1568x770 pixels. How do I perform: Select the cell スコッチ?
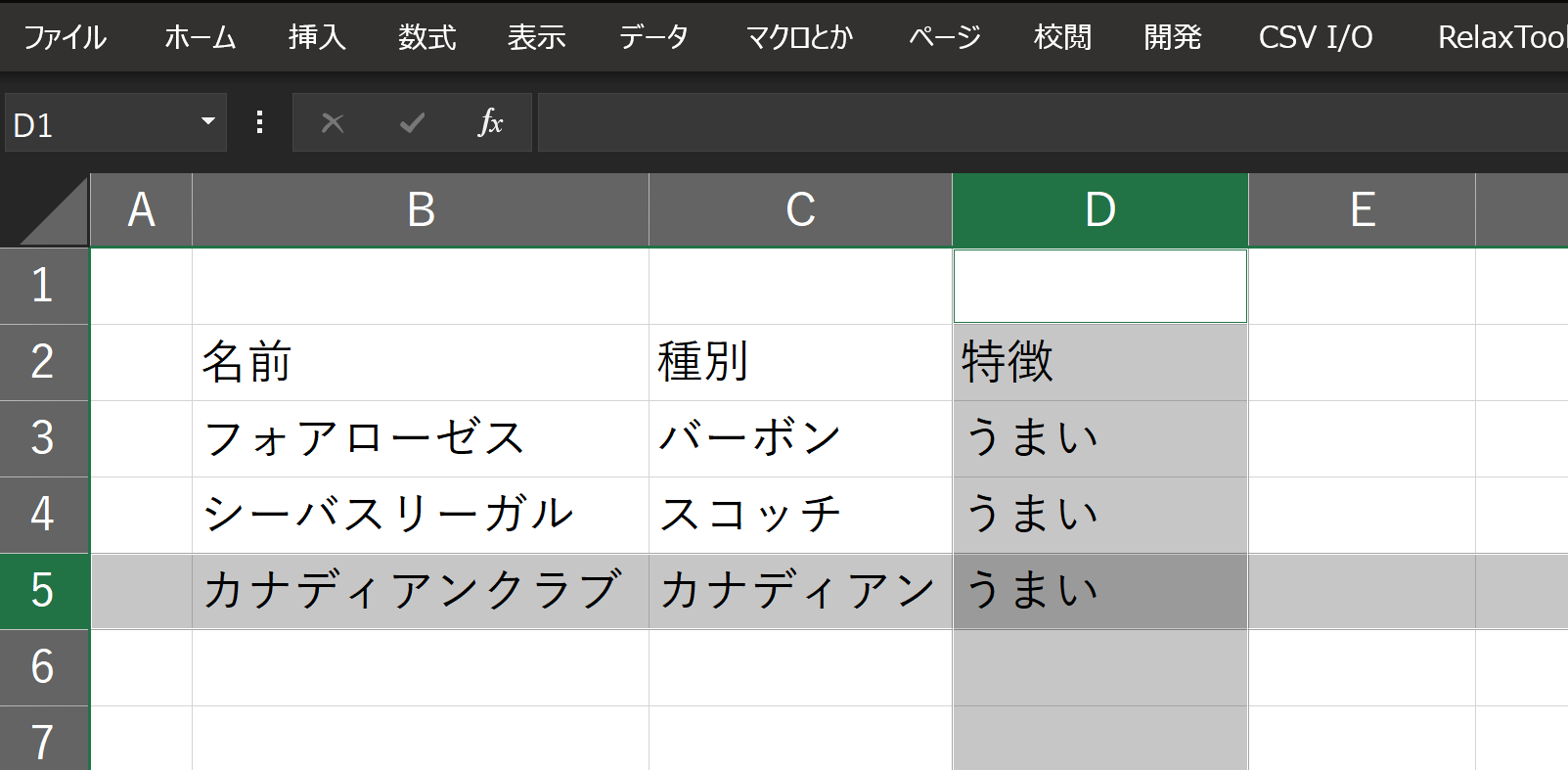tap(800, 515)
